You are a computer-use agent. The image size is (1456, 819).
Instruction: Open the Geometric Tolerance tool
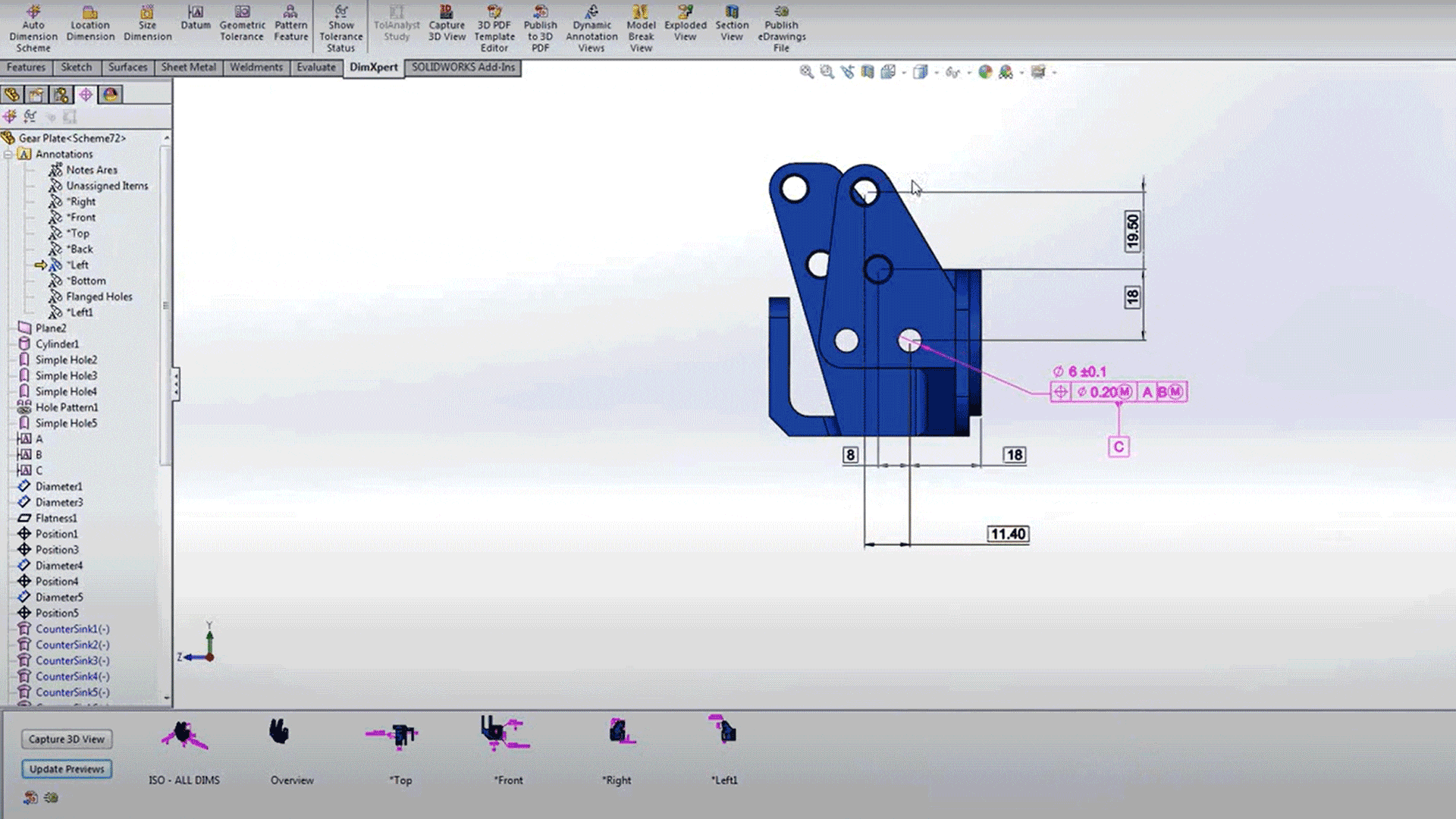coord(241,23)
